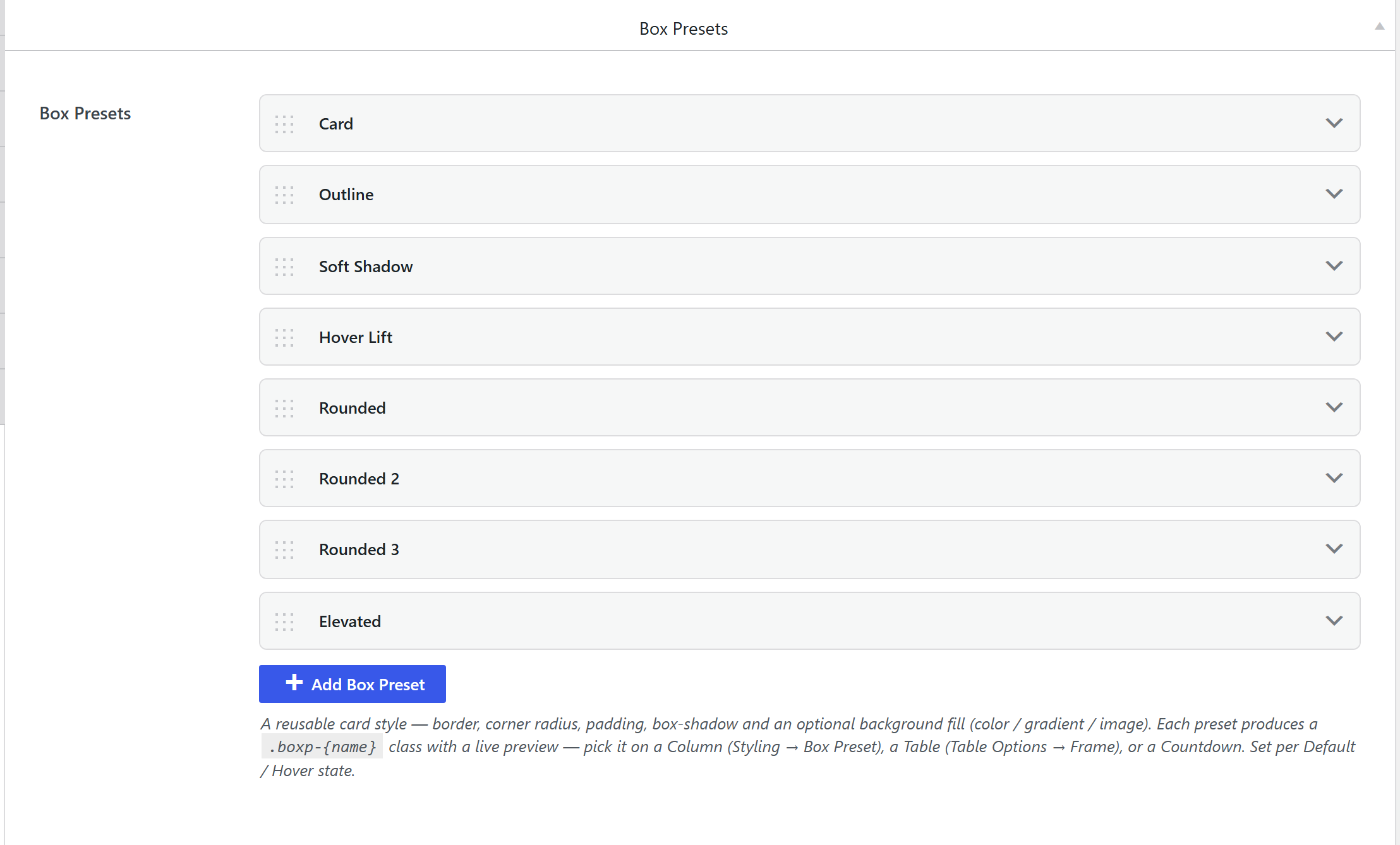Expand the Outline preset chevron
Image resolution: width=1400 pixels, height=845 pixels.
[x=1334, y=194]
